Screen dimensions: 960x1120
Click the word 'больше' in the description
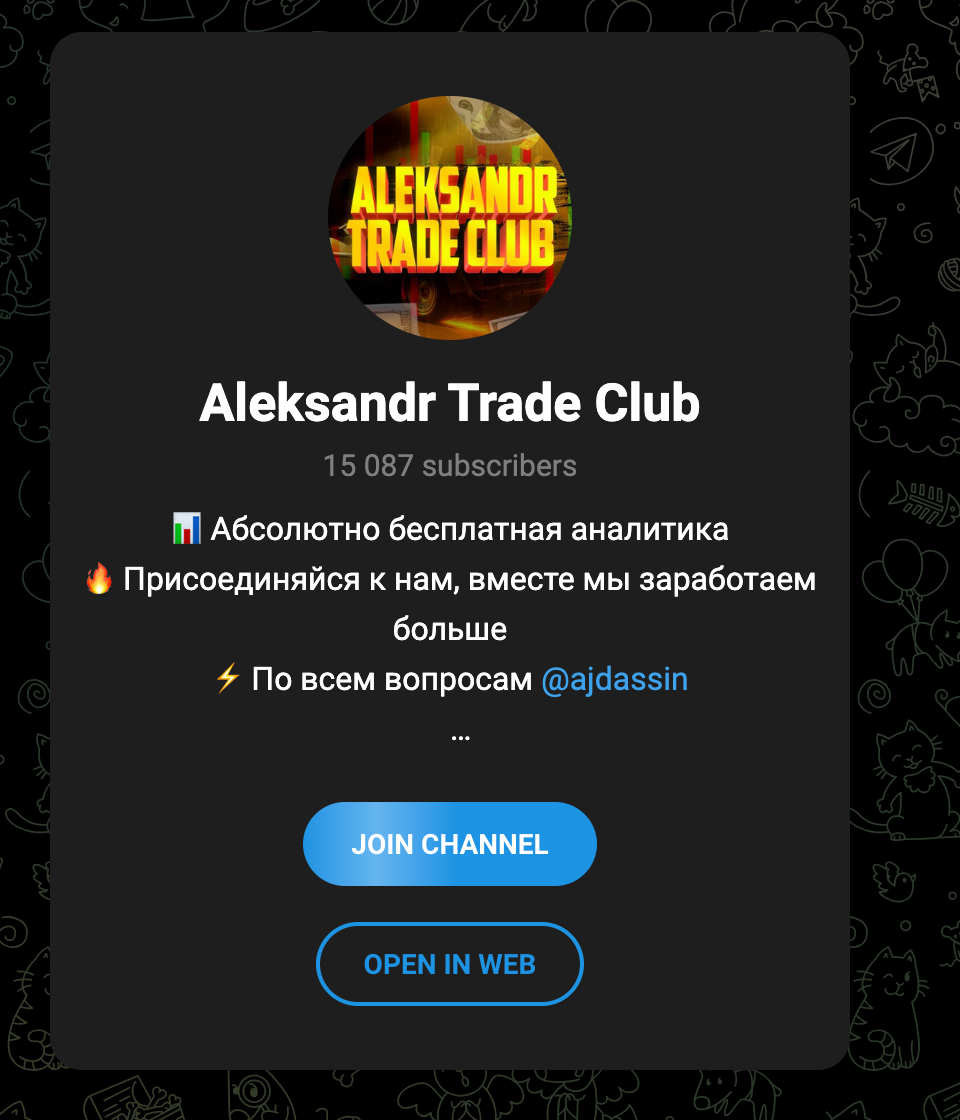point(450,629)
